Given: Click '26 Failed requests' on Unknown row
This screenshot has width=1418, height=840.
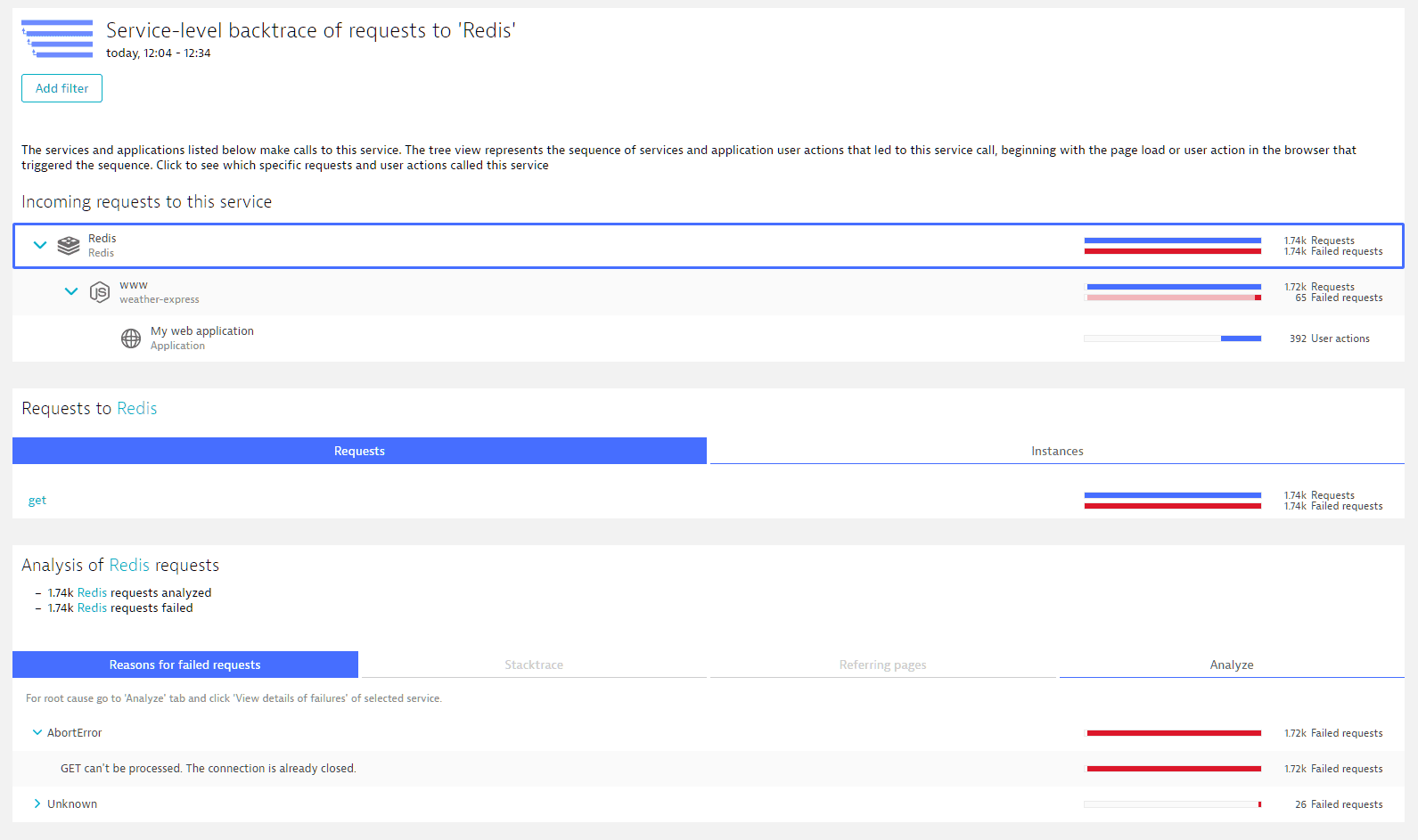Looking at the screenshot, I should 1339,804.
